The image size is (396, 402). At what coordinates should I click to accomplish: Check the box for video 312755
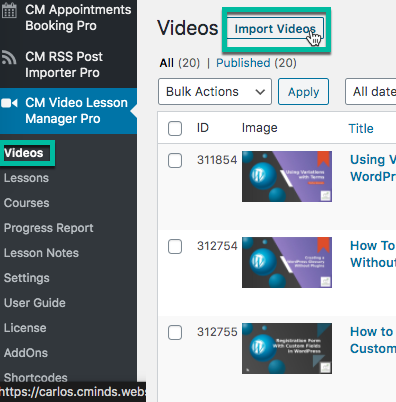pos(175,333)
